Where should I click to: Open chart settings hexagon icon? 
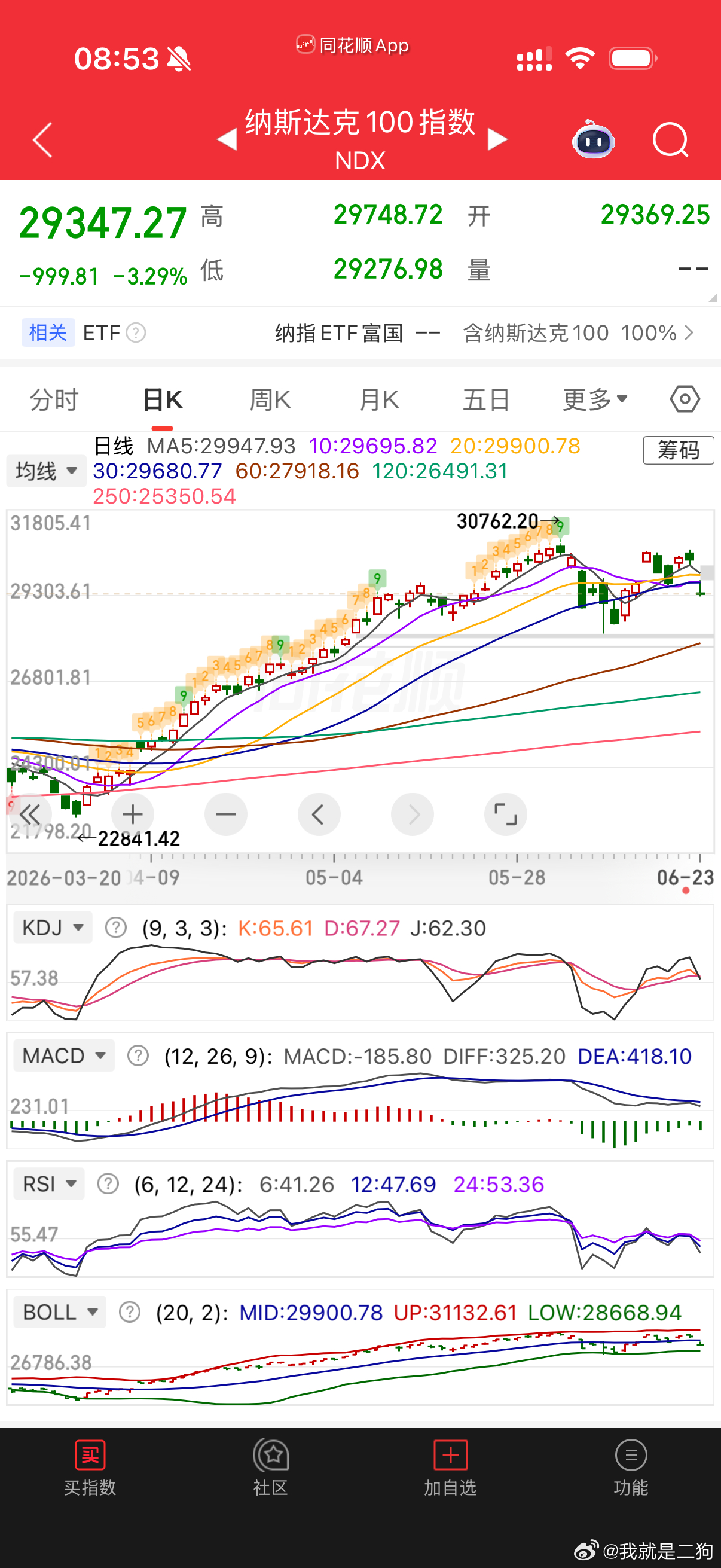685,399
